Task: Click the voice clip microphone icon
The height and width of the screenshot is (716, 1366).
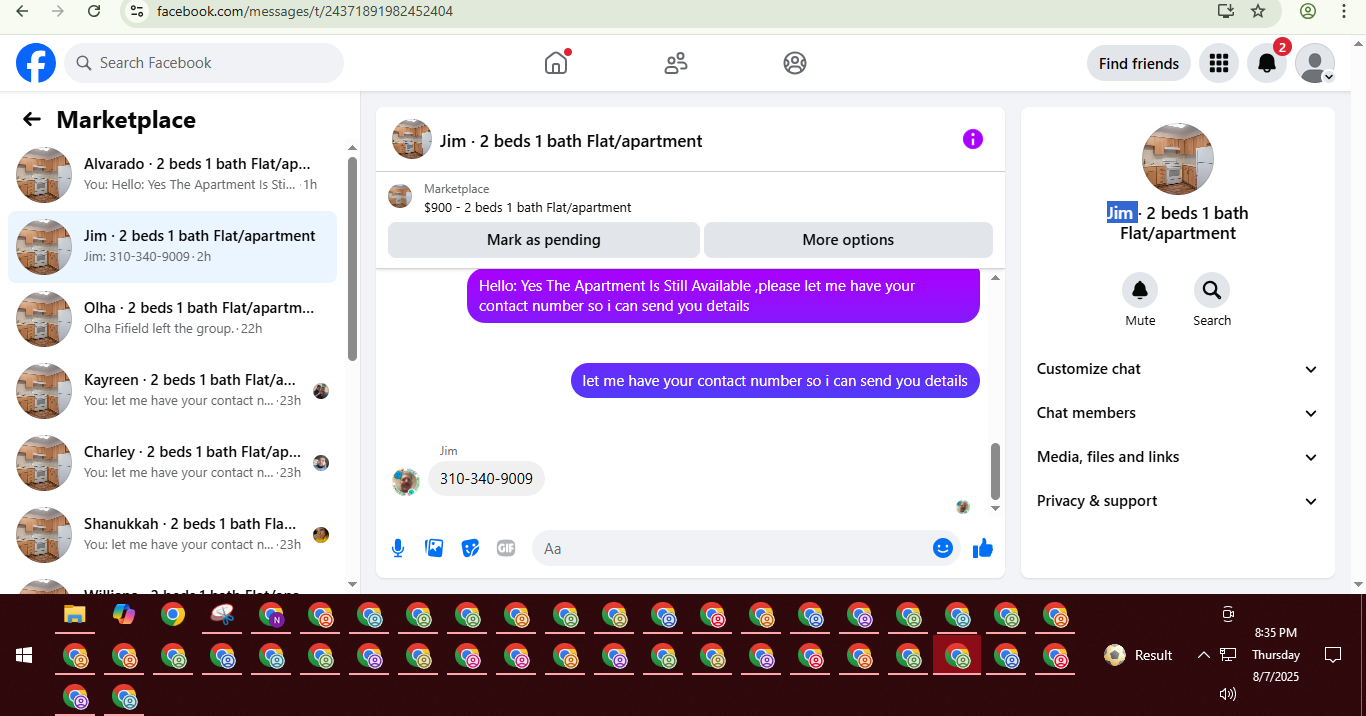Action: click(x=398, y=548)
